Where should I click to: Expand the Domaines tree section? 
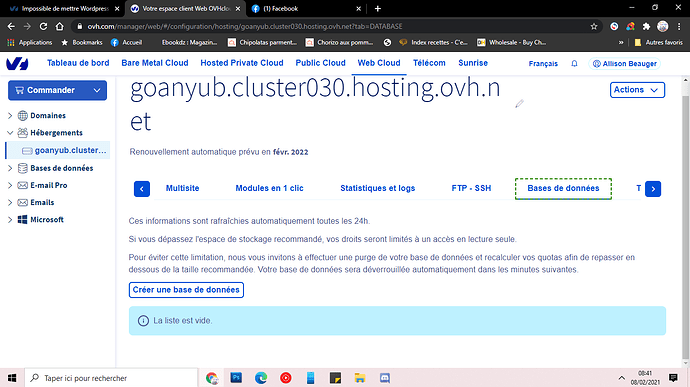[10, 116]
